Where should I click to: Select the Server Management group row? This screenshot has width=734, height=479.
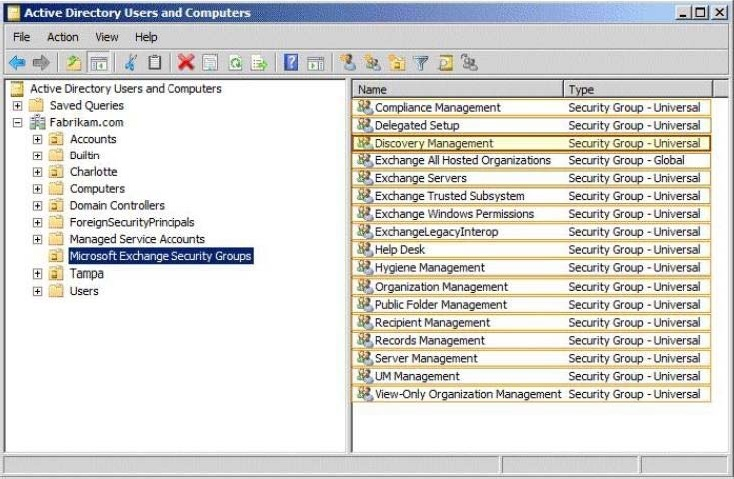pyautogui.click(x=531, y=358)
